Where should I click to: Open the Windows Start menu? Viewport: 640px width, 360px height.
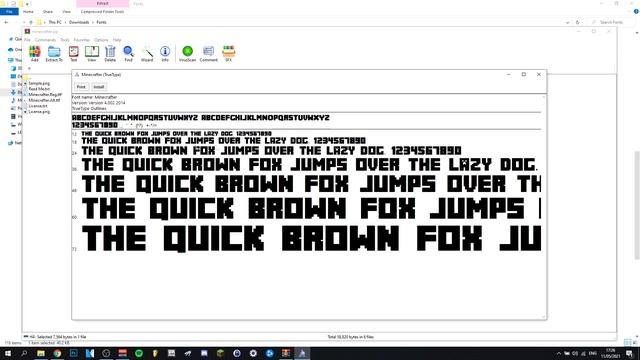click(7, 353)
